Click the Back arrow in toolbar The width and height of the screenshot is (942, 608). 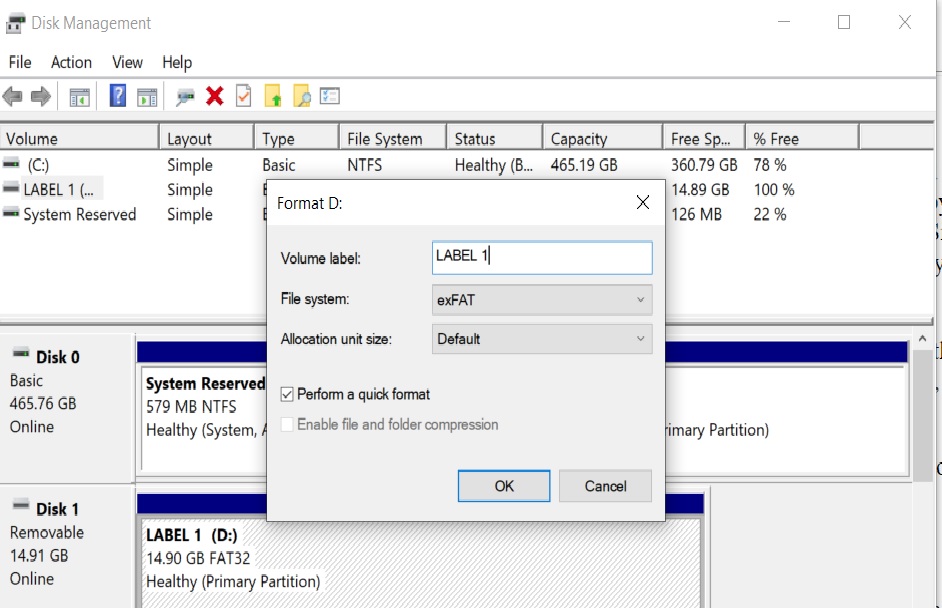(x=13, y=96)
